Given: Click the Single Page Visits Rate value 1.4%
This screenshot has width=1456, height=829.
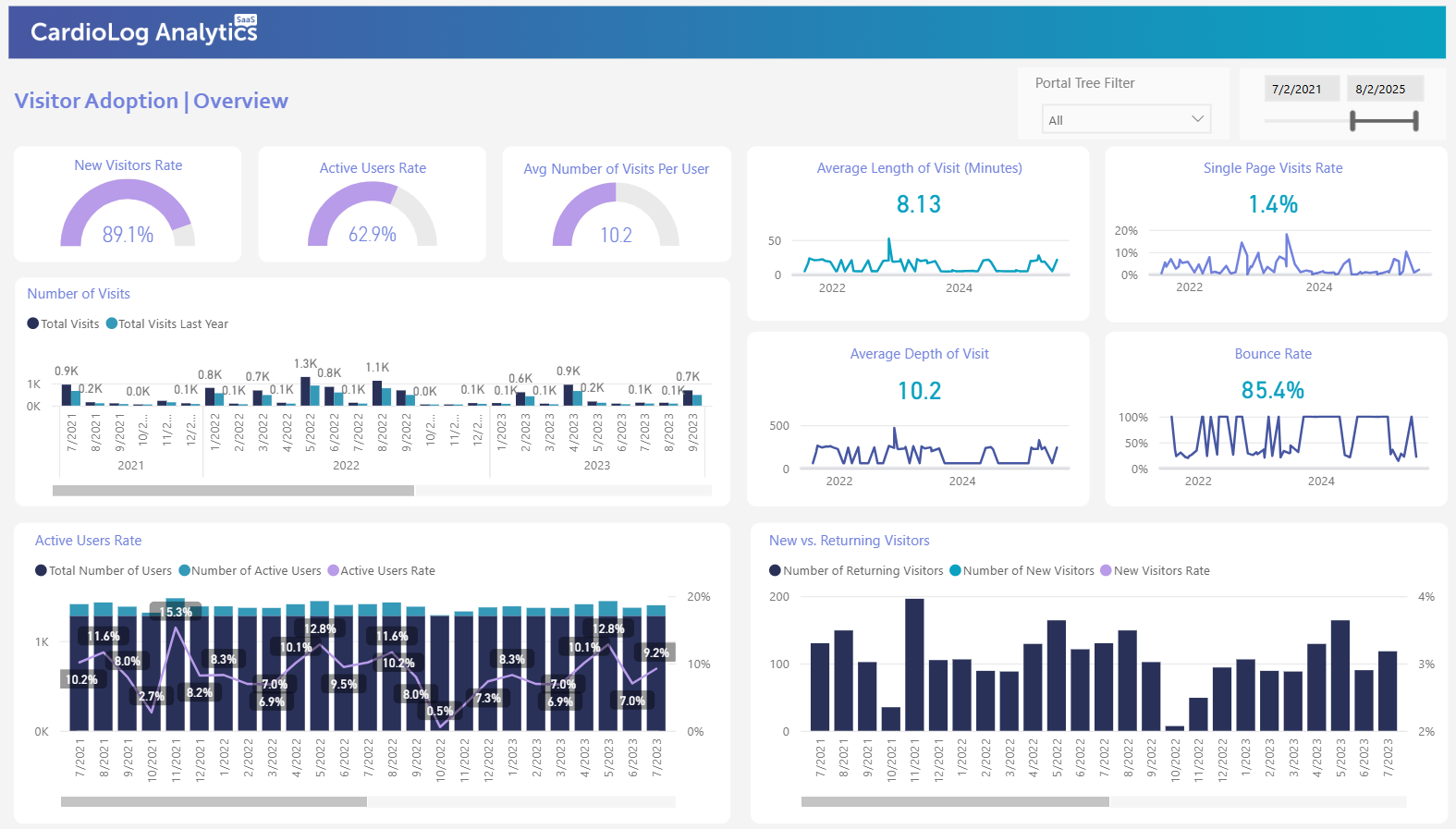Looking at the screenshot, I should (x=1273, y=204).
